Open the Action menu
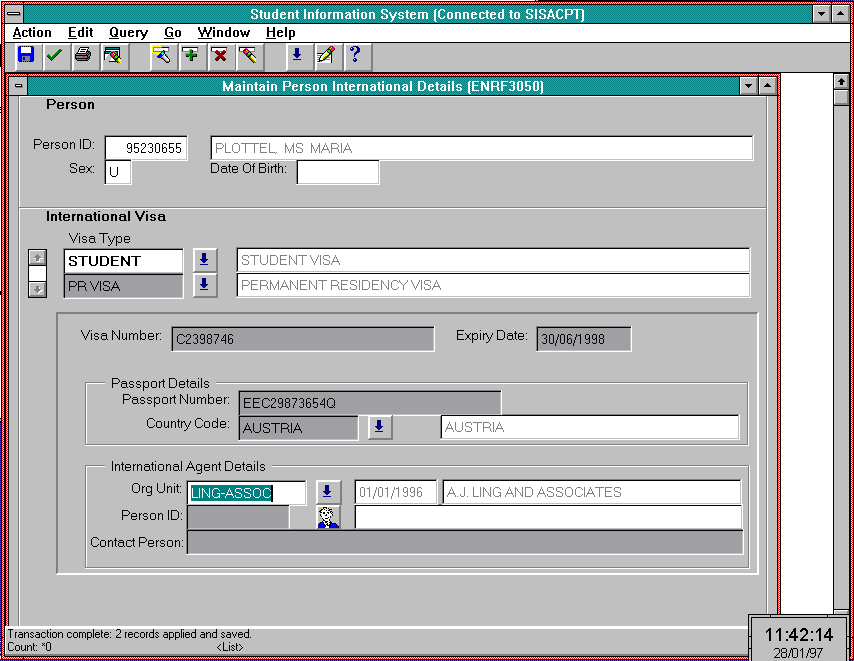 tap(32, 32)
